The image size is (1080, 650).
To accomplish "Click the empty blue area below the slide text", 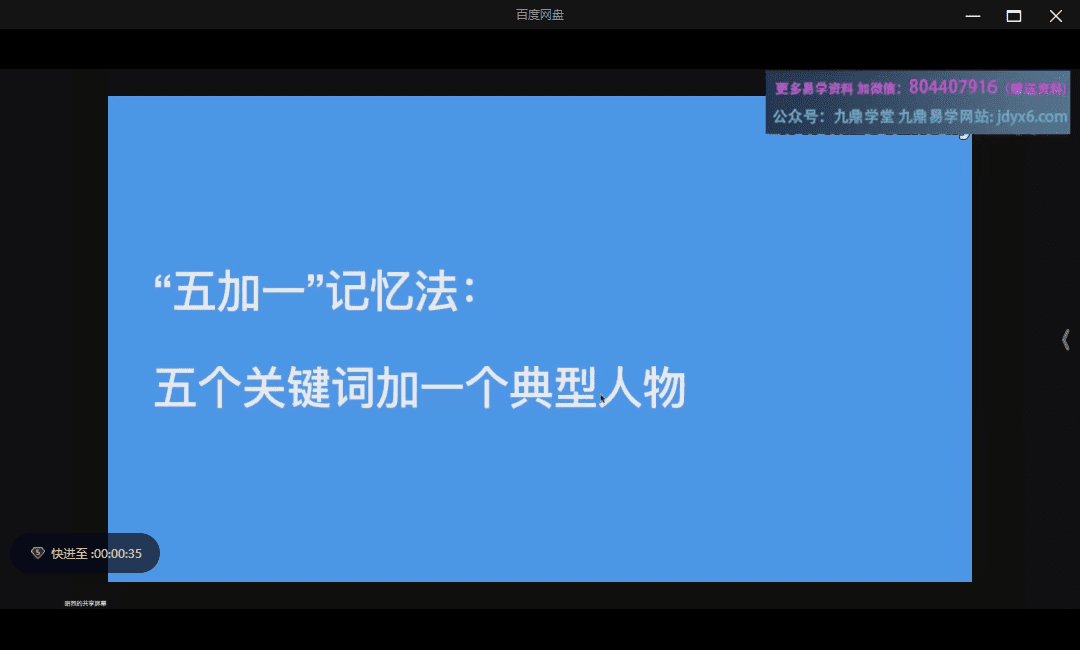I will [540, 500].
